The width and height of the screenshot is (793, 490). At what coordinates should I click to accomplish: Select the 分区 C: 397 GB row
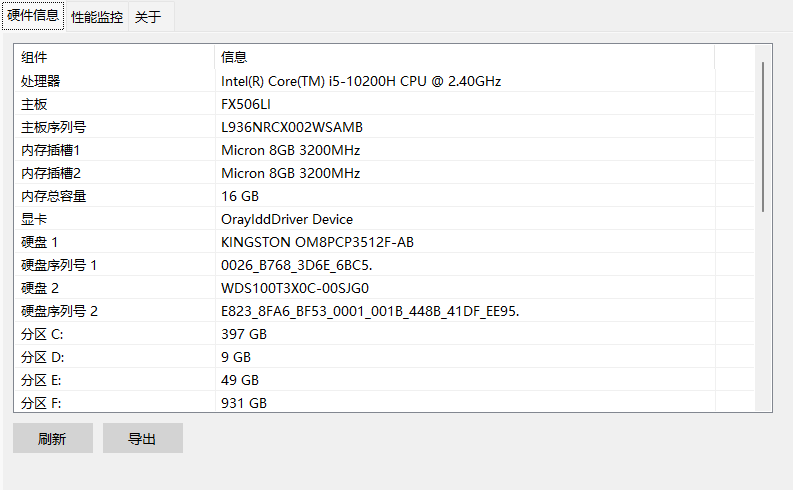384,334
